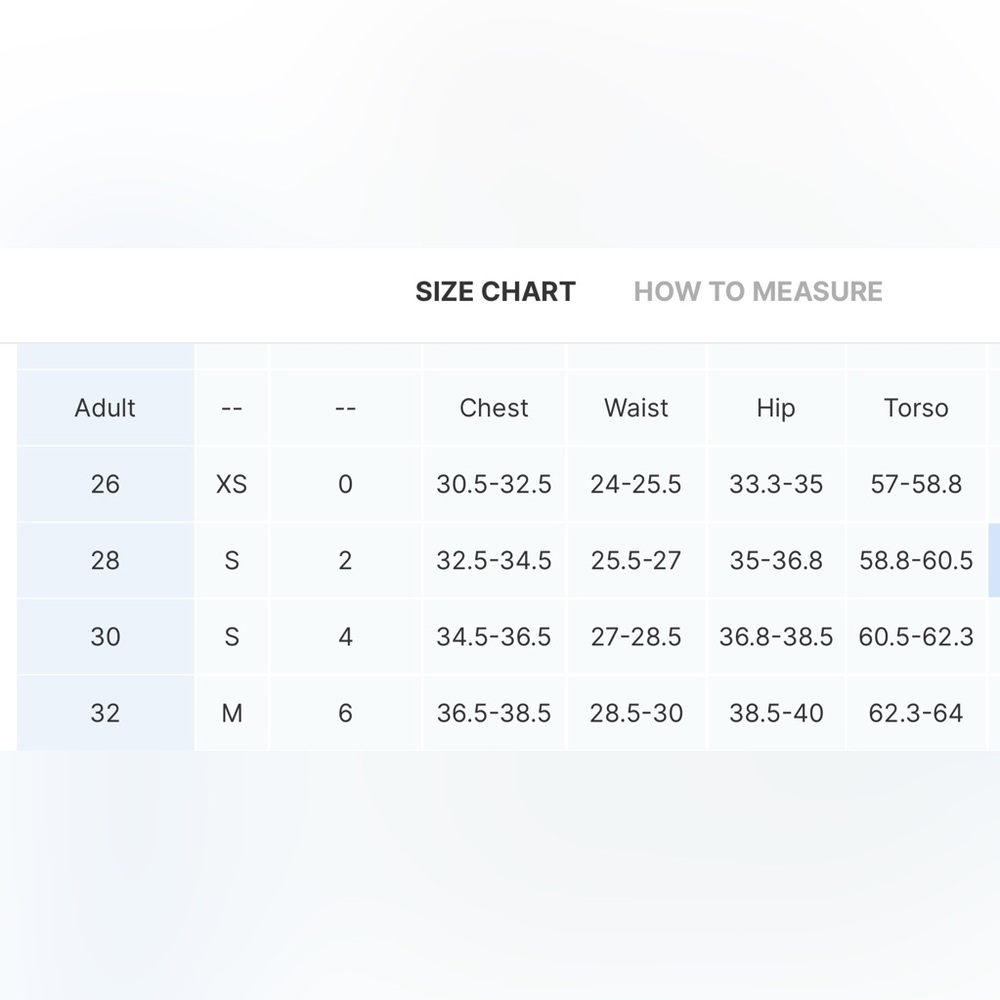Select the Hip column header
Screen dimensions: 1000x1000
(x=776, y=408)
